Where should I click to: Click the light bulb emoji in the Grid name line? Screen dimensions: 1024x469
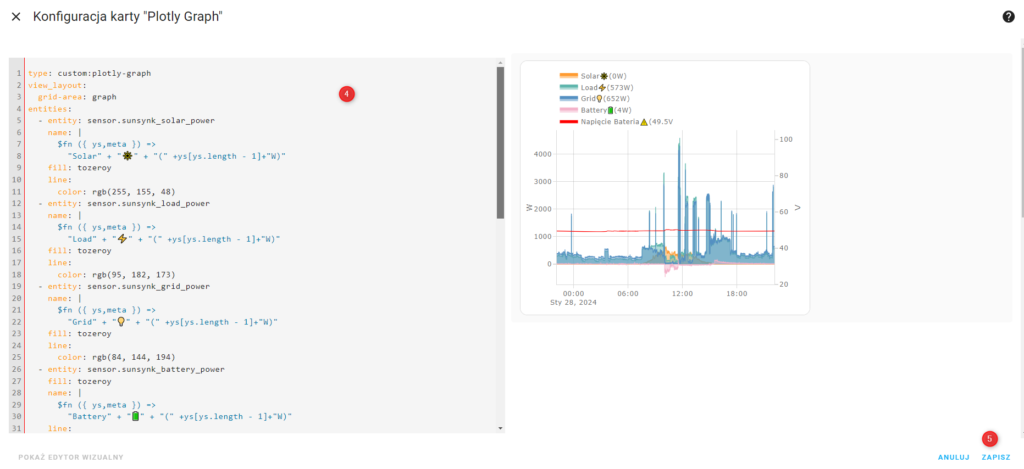pyautogui.click(x=122, y=322)
